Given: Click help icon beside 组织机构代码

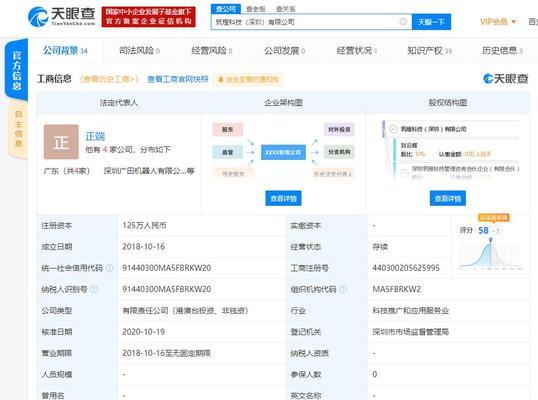Looking at the screenshot, I should [343, 289].
